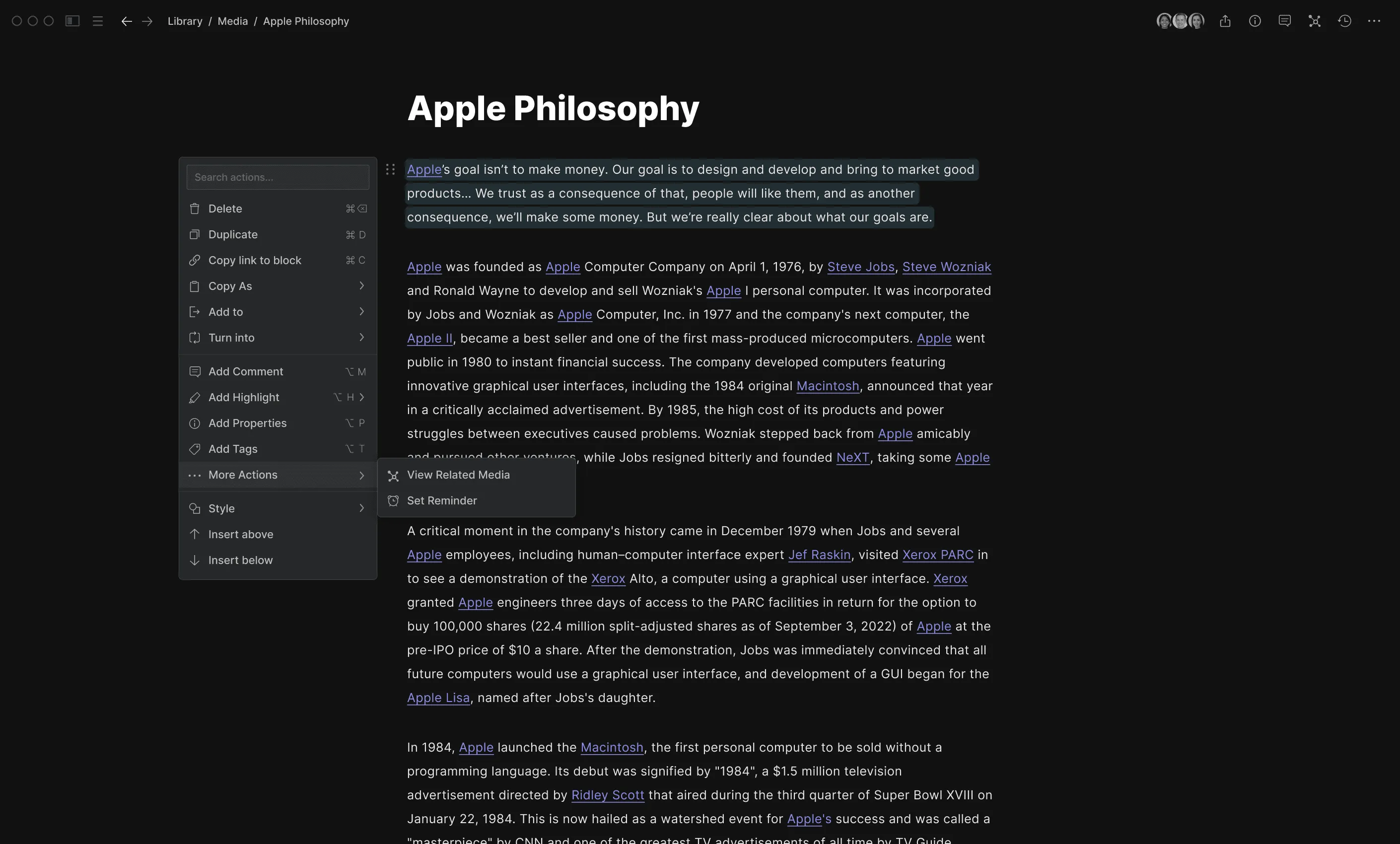Choose Insert below

(278, 560)
